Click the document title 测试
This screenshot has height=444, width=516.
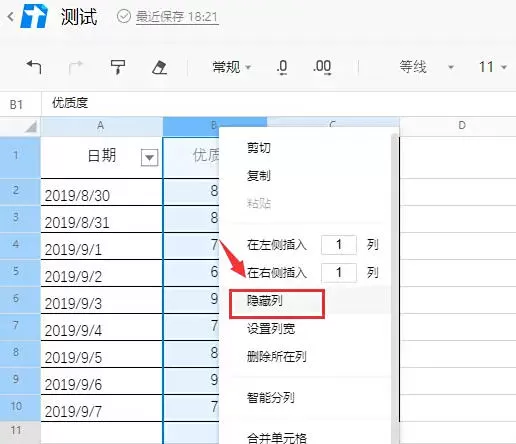click(79, 17)
